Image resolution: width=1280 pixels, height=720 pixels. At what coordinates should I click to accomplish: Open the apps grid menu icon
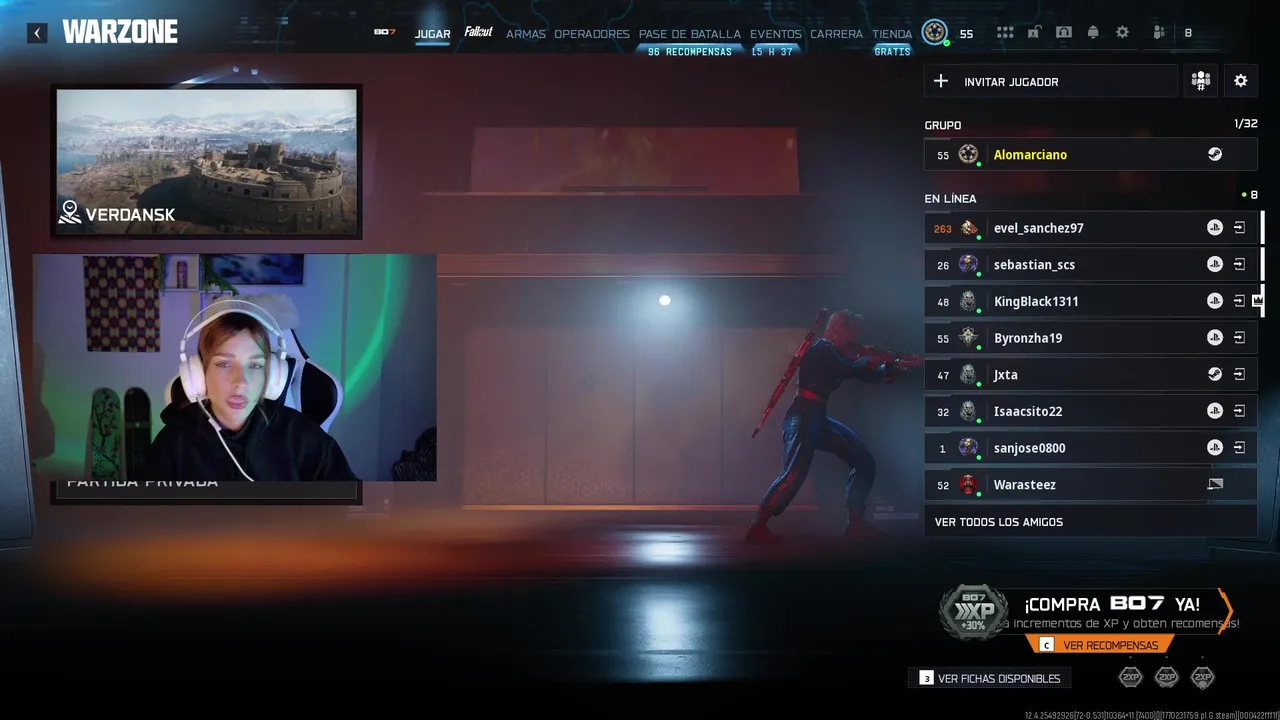(1005, 33)
